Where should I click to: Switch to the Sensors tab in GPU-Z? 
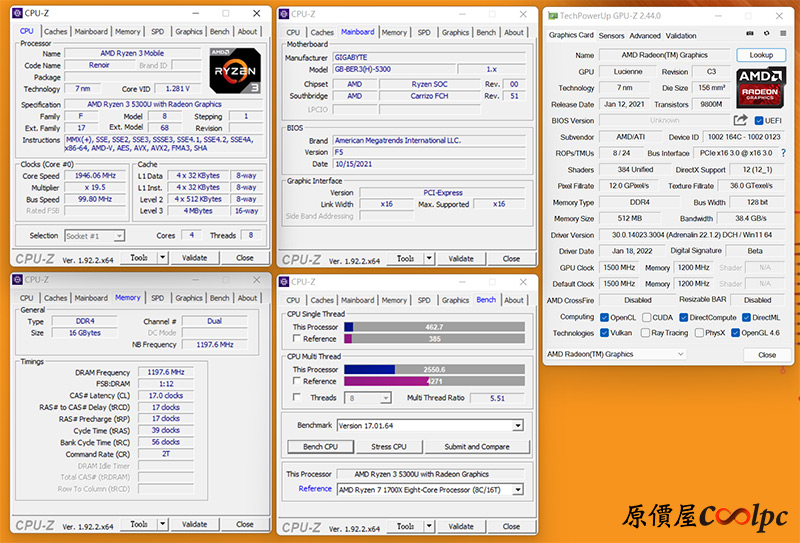pos(611,36)
